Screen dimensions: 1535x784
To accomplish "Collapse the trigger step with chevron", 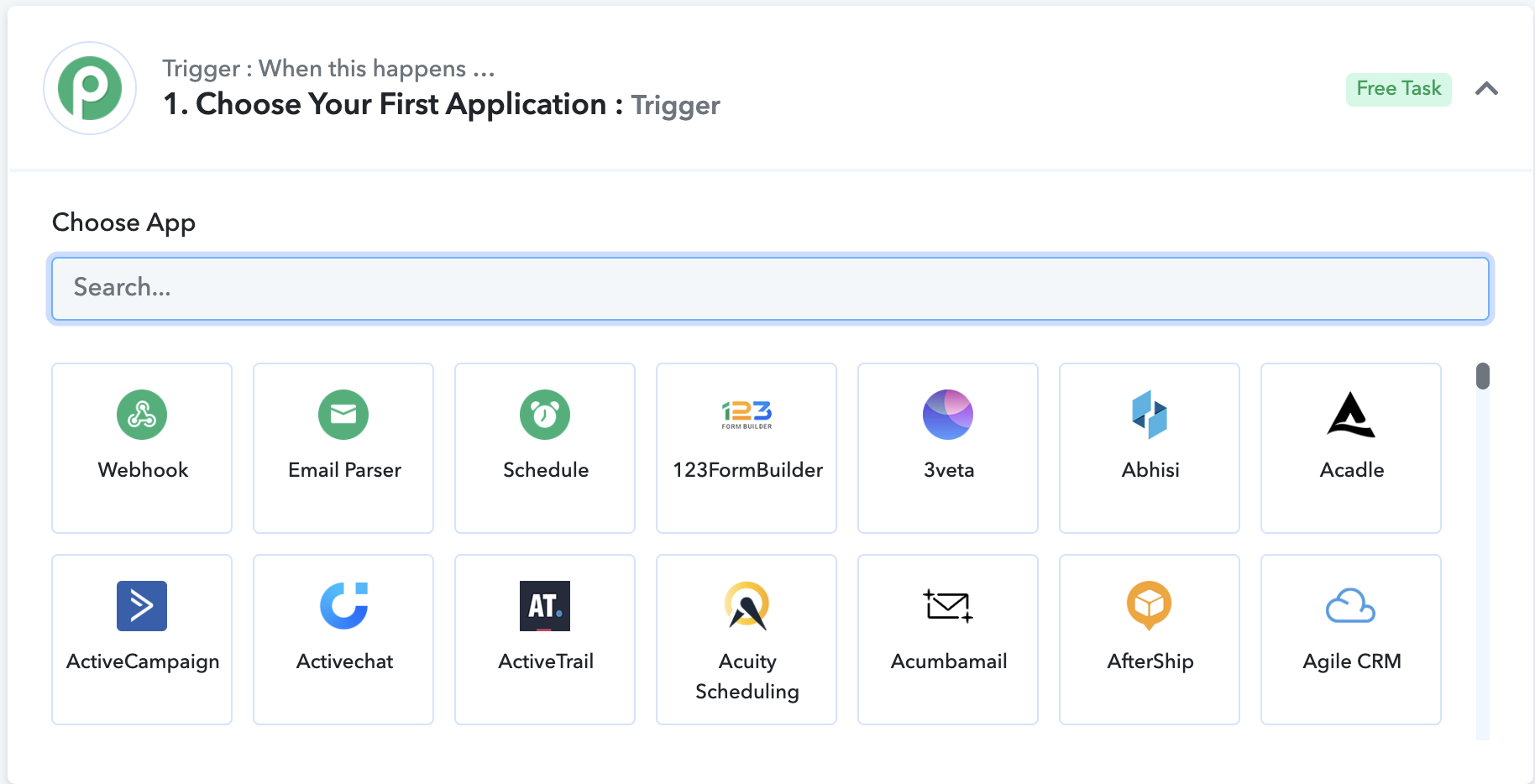I will 1487,89.
